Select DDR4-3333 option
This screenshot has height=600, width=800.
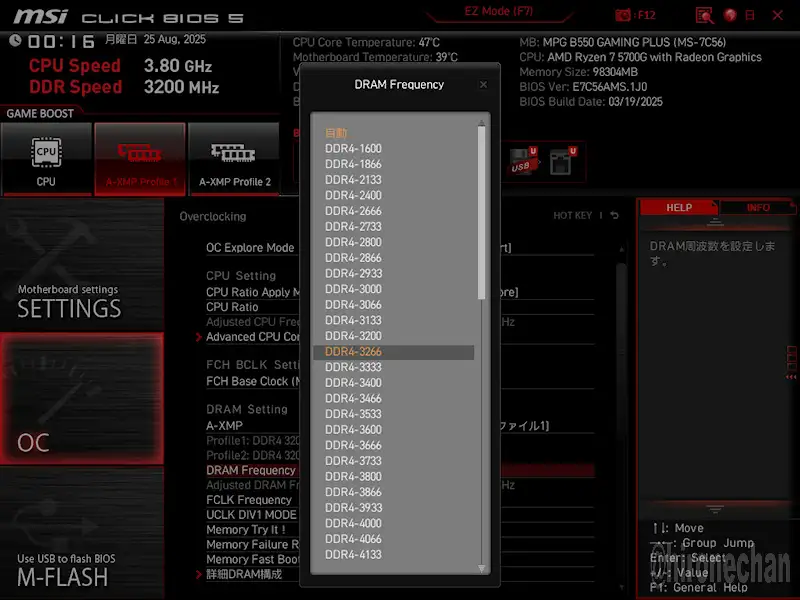353,367
